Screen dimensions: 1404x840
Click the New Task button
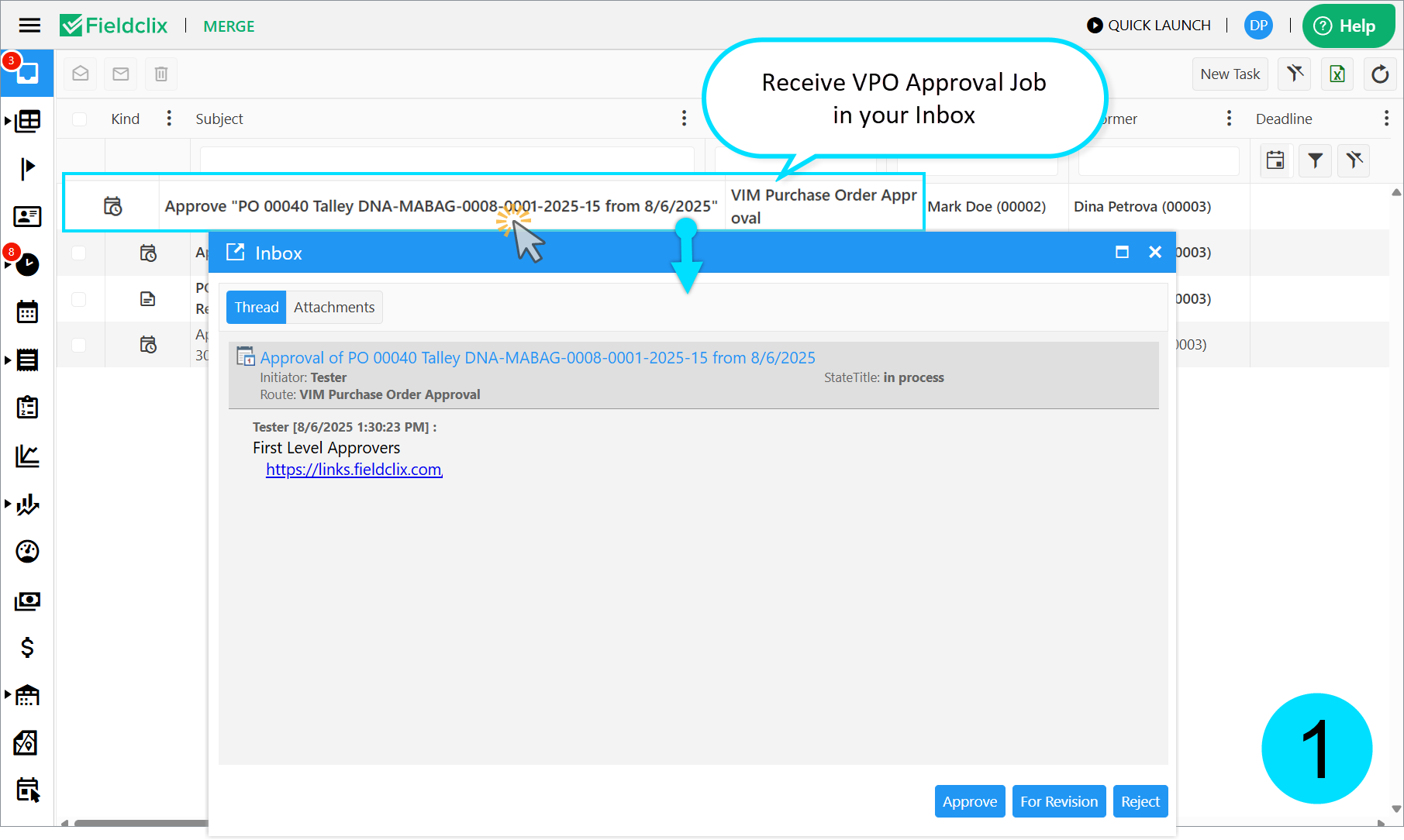pos(1230,74)
